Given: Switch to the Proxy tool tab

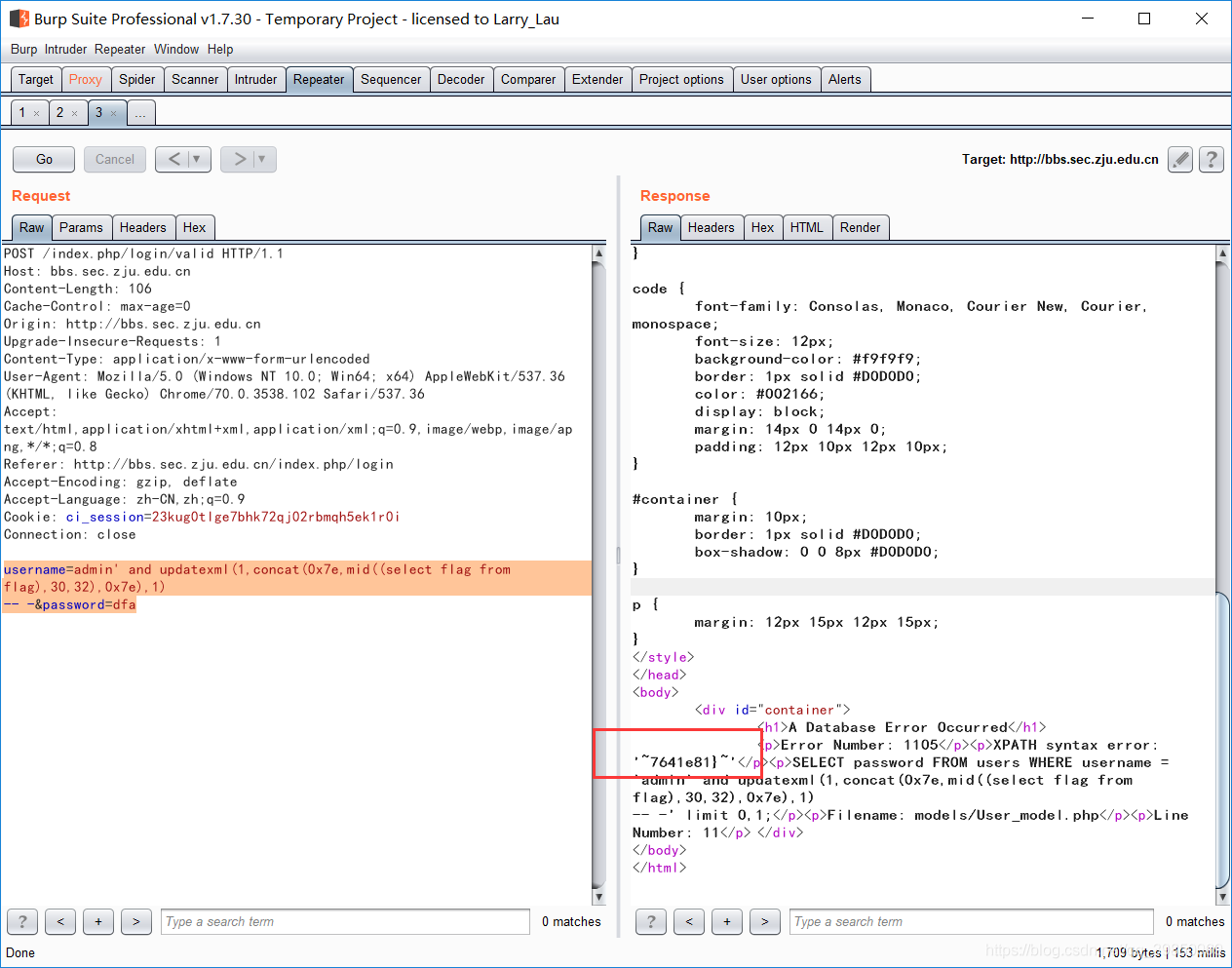Looking at the screenshot, I should (86, 80).
